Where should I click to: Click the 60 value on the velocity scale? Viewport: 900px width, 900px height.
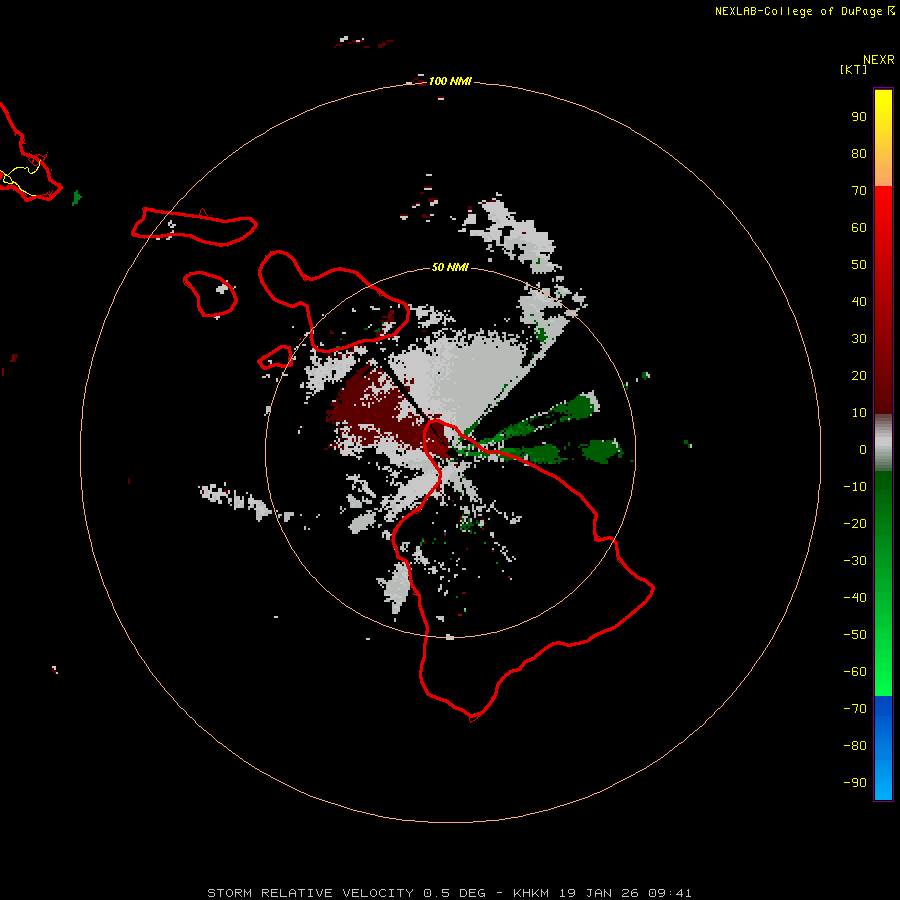[859, 227]
